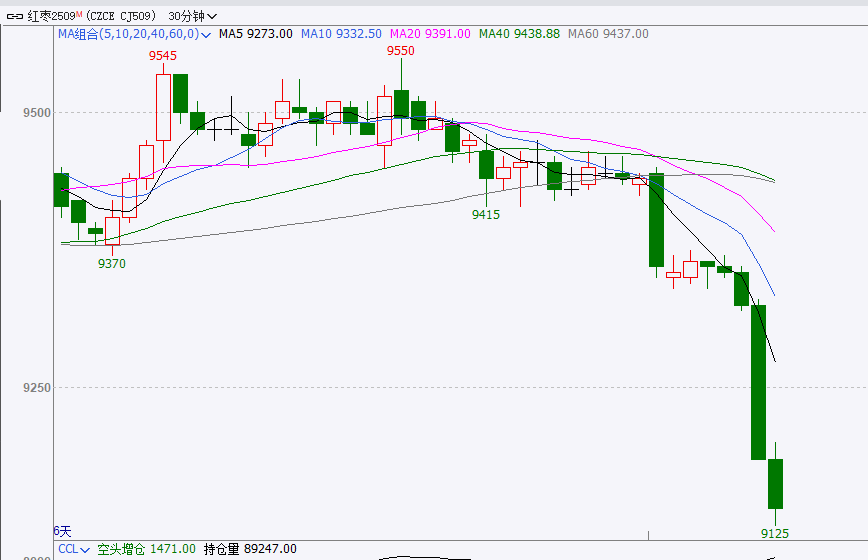Viewport: 868px width, 560px height.
Task: Click the MA40 9438.88 value label
Action: [x=519, y=34]
